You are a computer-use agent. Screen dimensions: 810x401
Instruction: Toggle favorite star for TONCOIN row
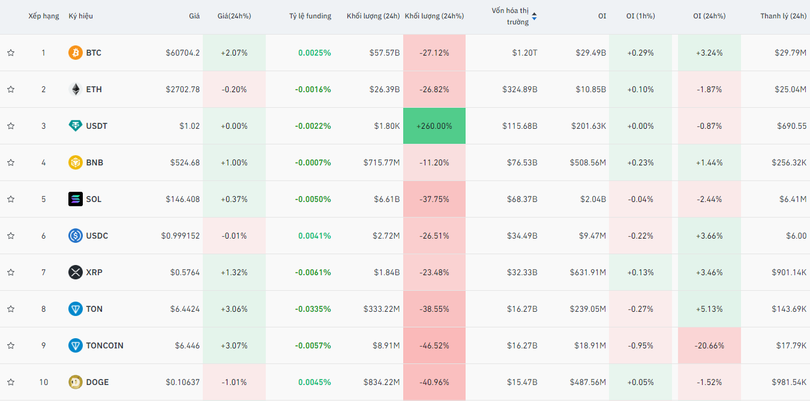point(11,346)
